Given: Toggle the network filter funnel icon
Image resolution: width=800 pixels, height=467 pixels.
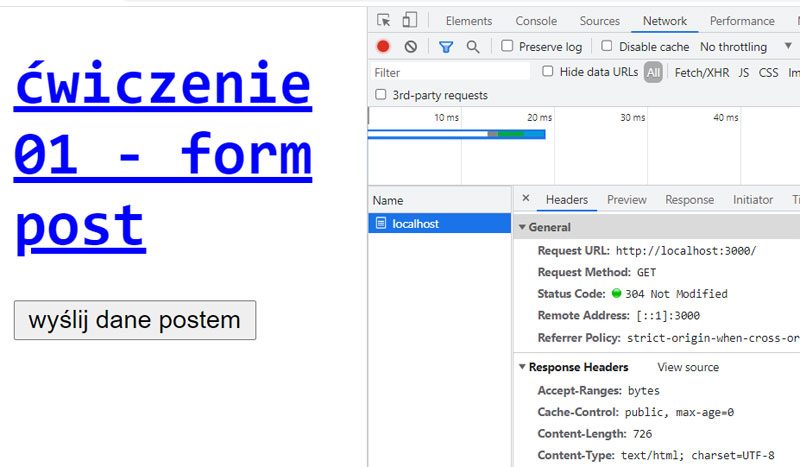Looking at the screenshot, I should point(446,47).
